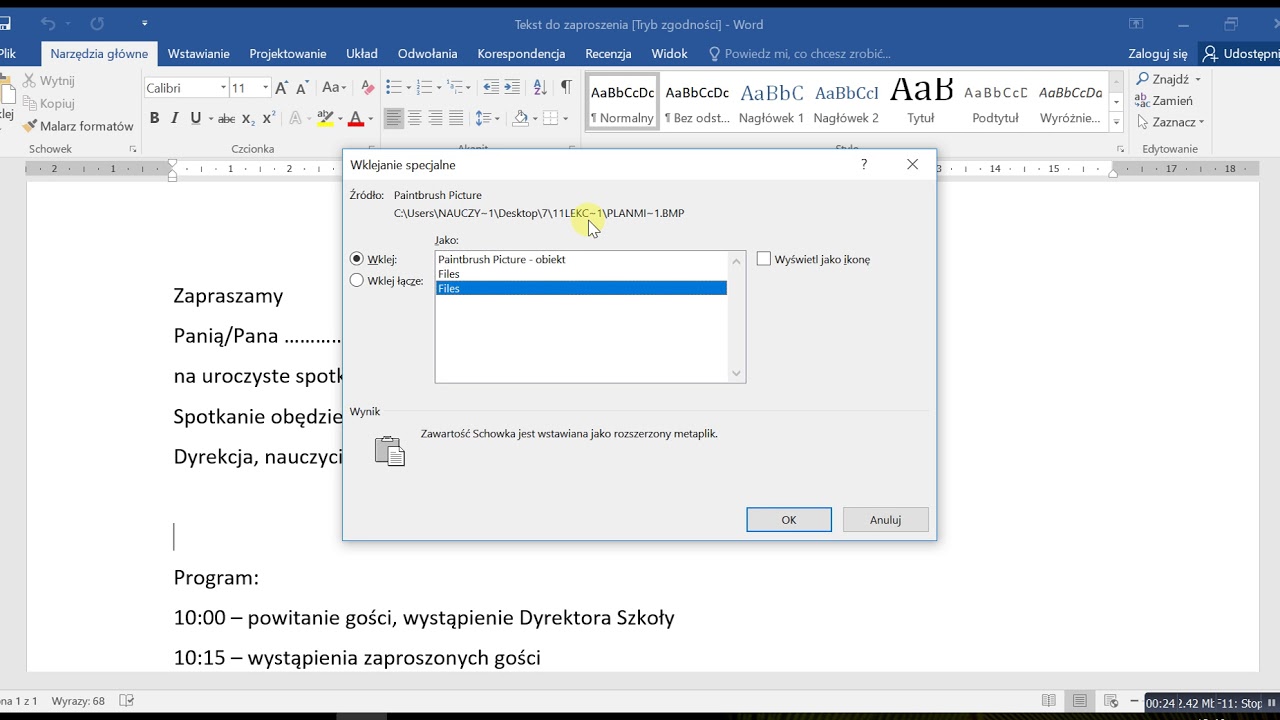Image resolution: width=1280 pixels, height=720 pixels.
Task: Decrease paragraph indent
Action: 489,88
